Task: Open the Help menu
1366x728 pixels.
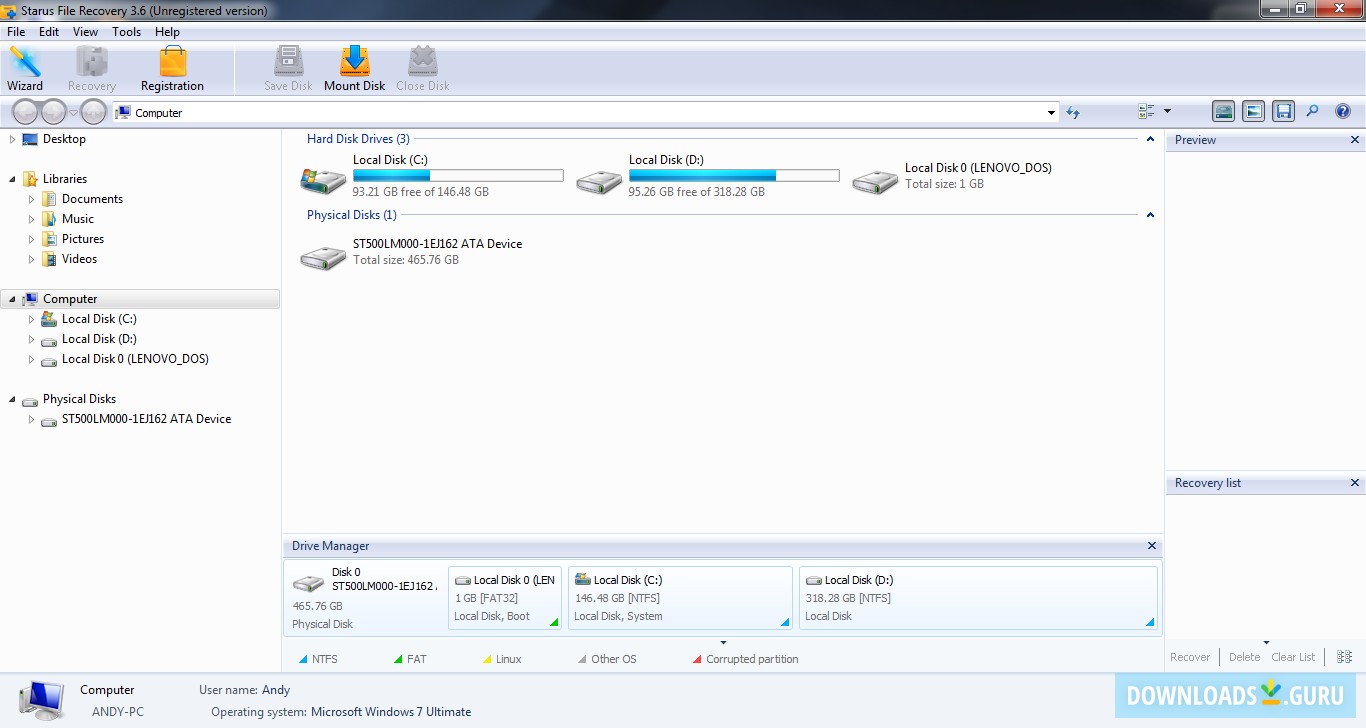Action: coord(168,32)
